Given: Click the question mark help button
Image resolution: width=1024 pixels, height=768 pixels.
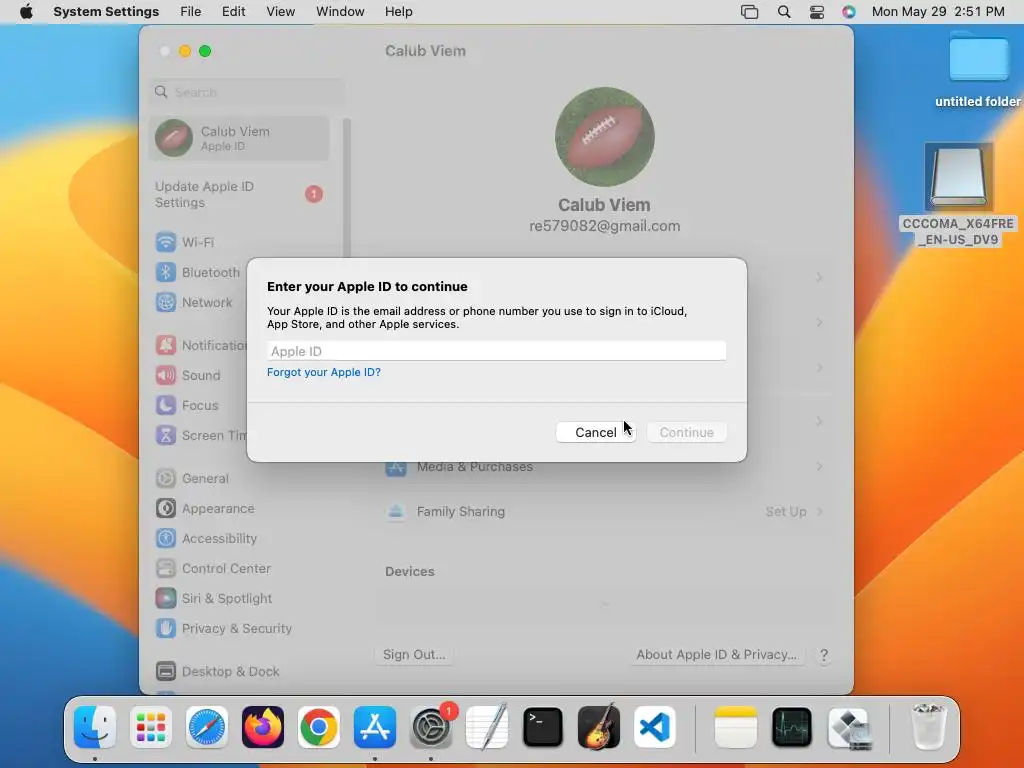Looking at the screenshot, I should click(824, 655).
